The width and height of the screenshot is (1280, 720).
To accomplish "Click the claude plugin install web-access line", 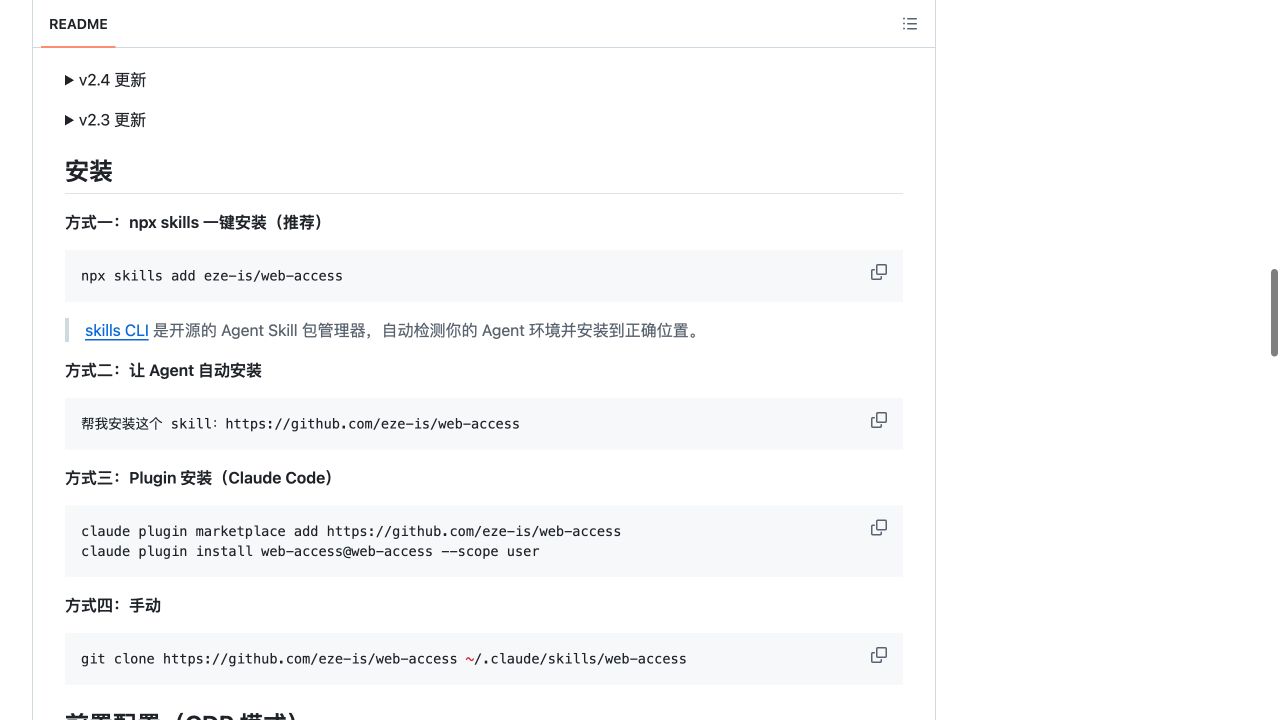I will coord(310,551).
